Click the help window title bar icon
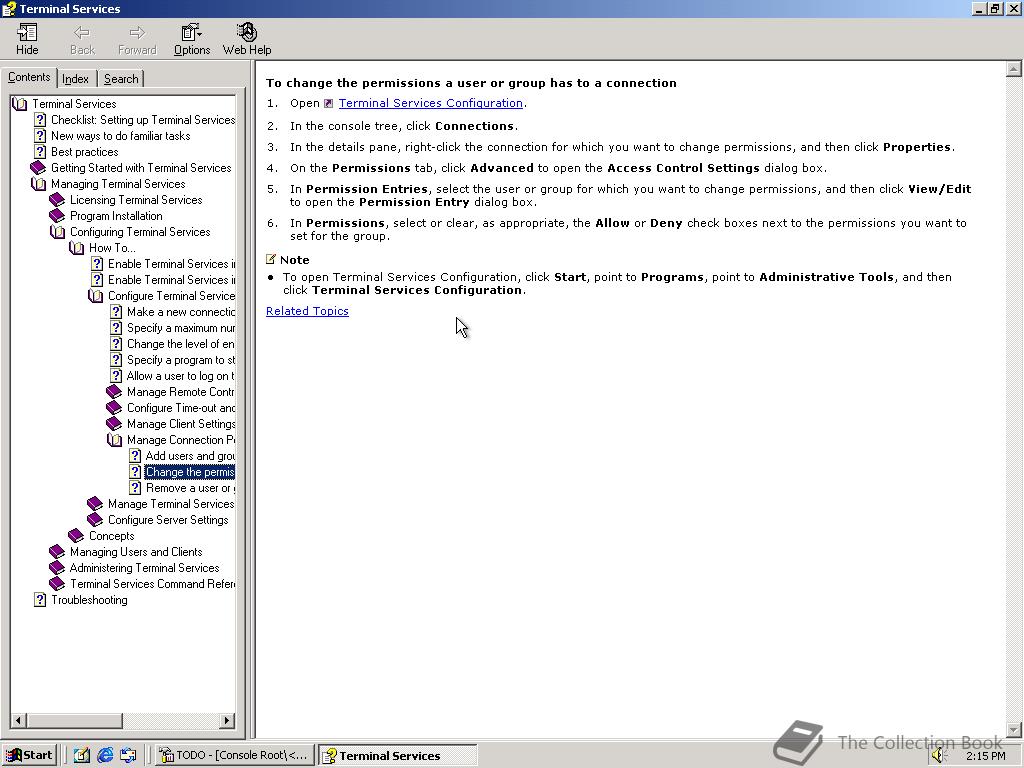Image resolution: width=1024 pixels, height=768 pixels. 9,8
